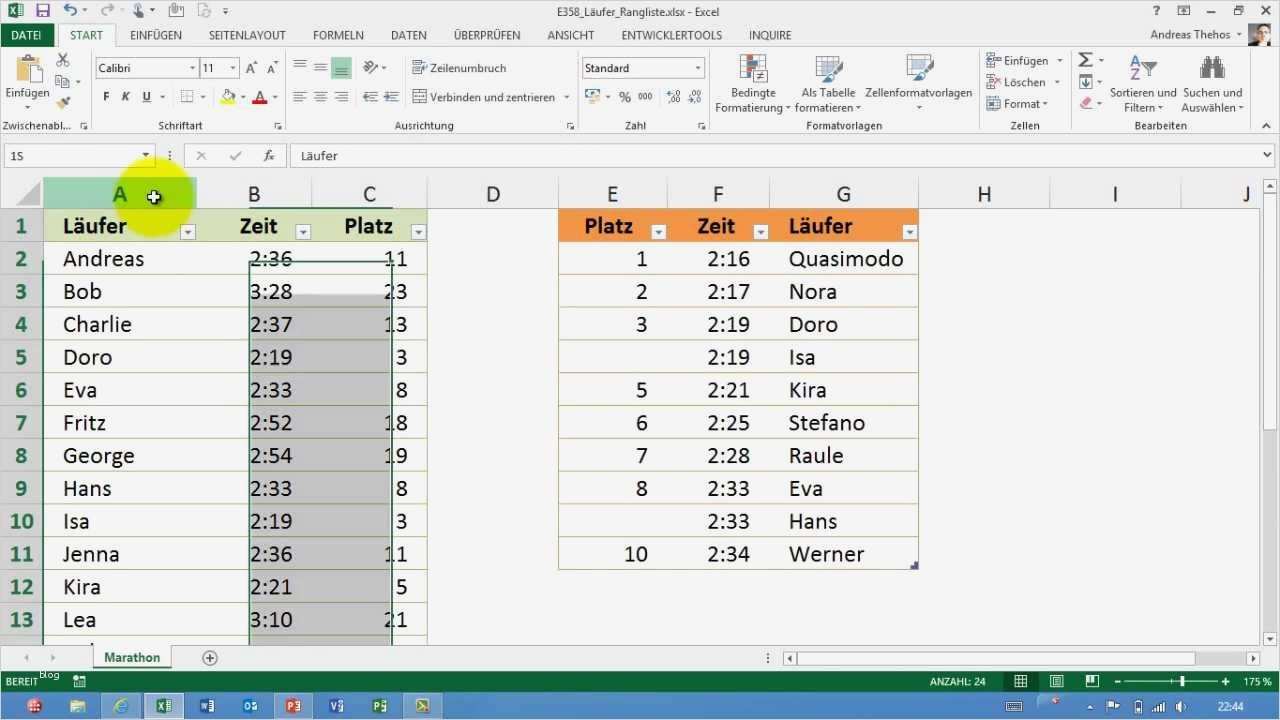Click the borders icon in Schriftart
The height and width of the screenshot is (720, 1280).
click(187, 97)
